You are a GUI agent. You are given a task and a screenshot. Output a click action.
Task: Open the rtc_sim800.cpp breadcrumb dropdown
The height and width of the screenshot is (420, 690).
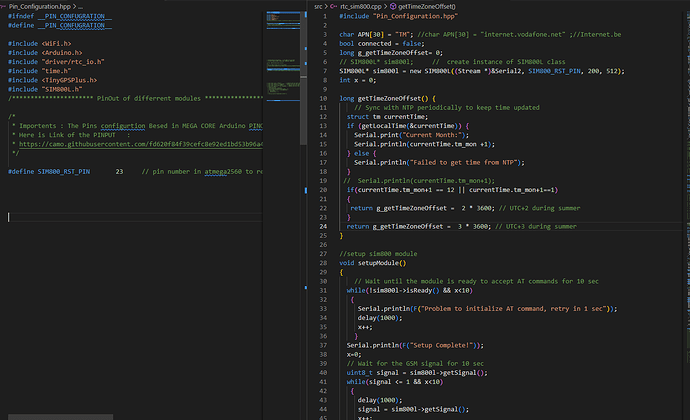pos(360,6)
